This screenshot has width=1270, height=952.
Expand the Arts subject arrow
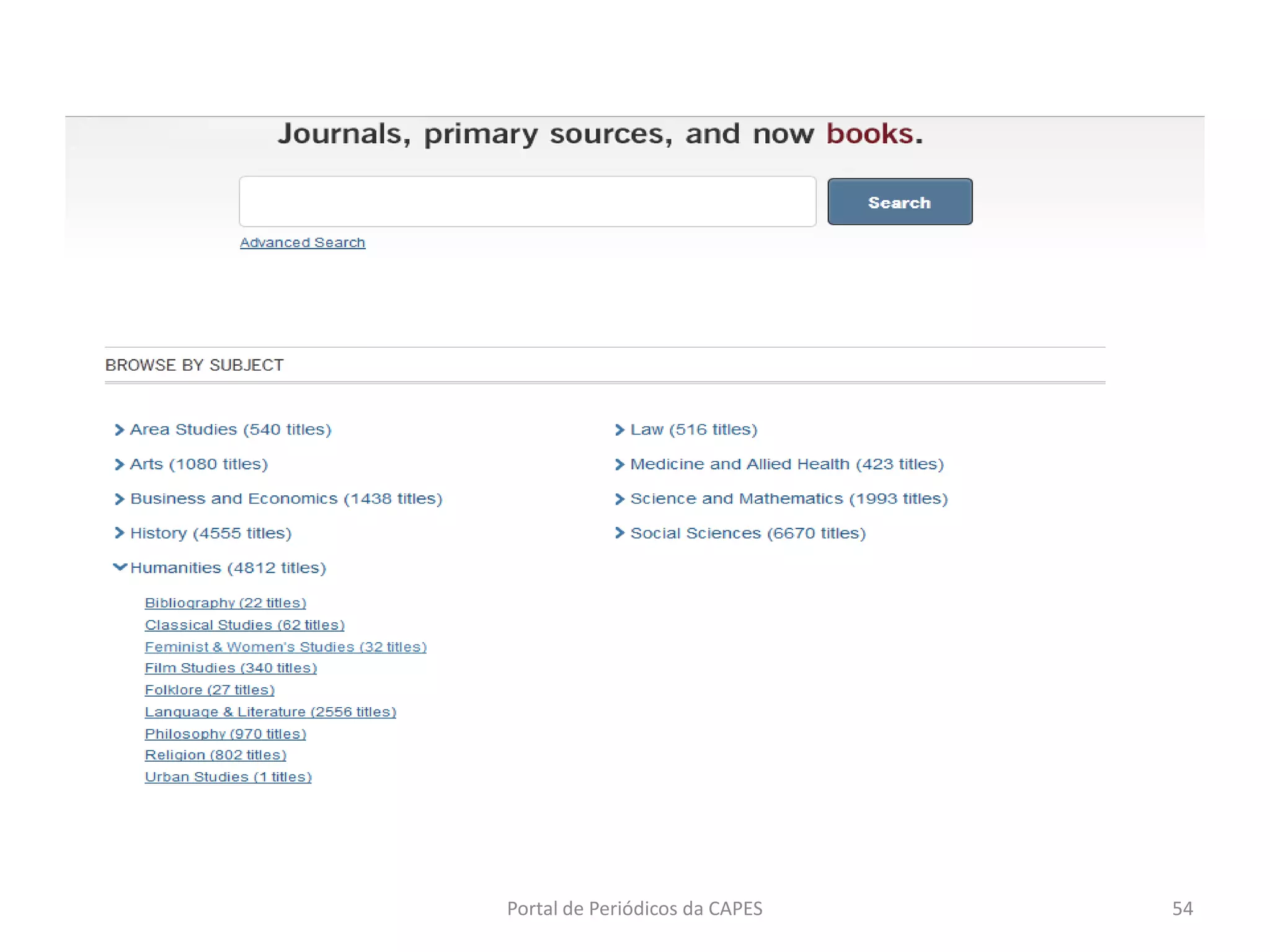pyautogui.click(x=119, y=465)
